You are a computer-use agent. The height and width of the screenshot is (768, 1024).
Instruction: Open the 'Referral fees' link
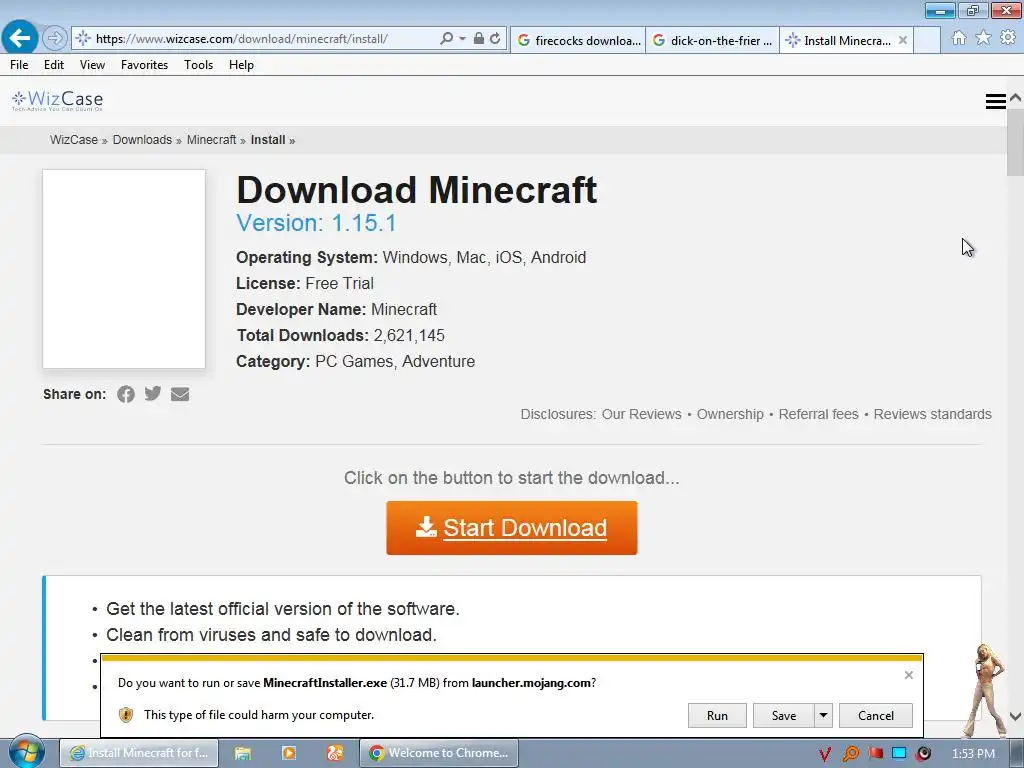tap(818, 414)
